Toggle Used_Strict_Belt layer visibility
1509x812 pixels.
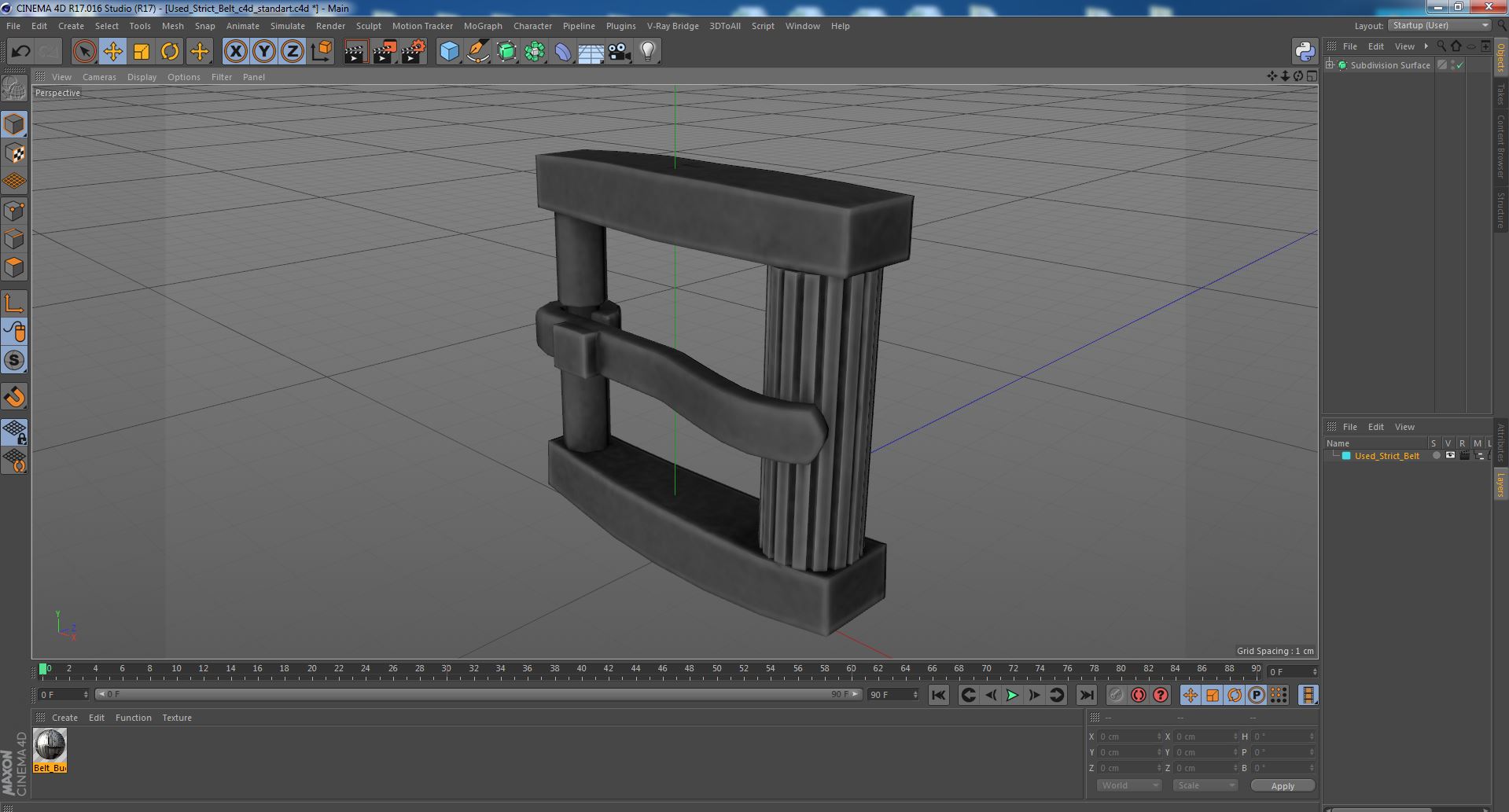pos(1450,456)
